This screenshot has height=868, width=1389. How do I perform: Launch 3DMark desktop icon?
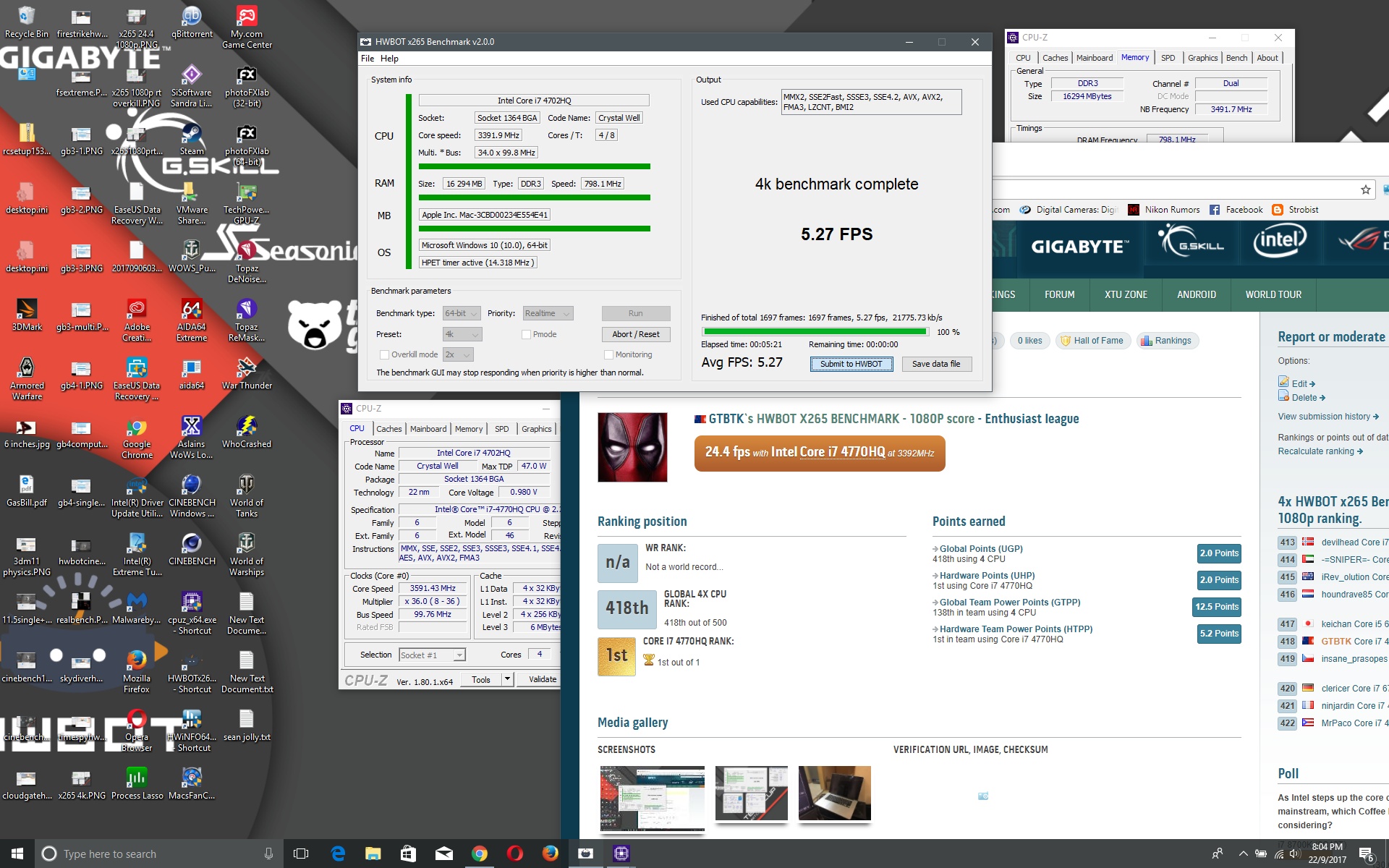(27, 315)
